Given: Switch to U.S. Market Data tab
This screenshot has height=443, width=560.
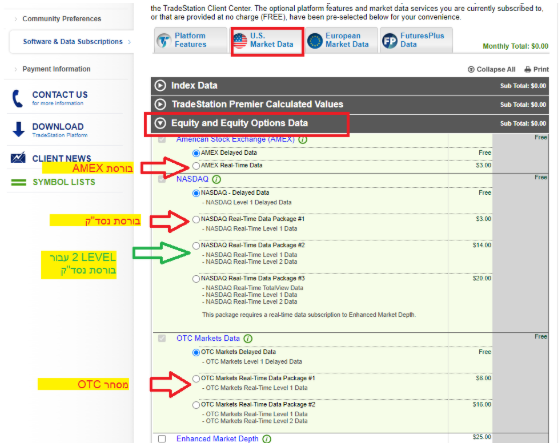Looking at the screenshot, I should point(267,40).
